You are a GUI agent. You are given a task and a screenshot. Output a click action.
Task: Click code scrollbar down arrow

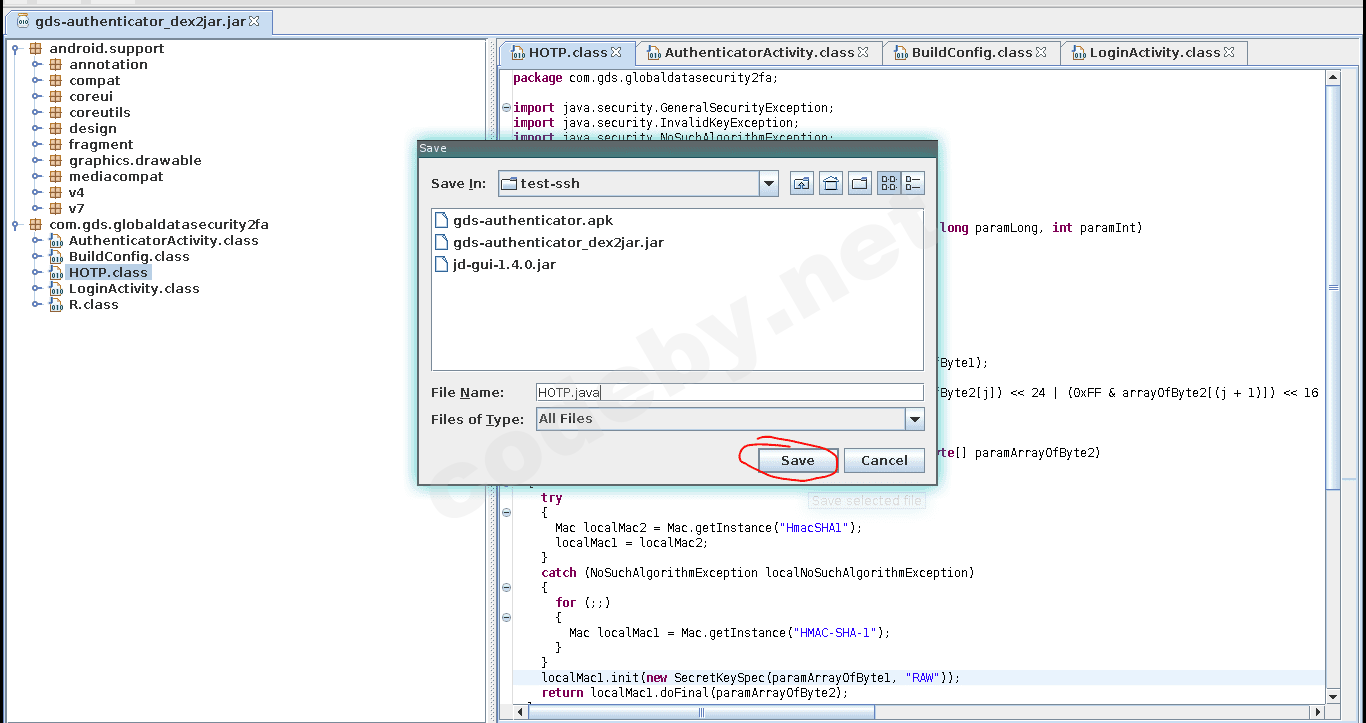[1333, 696]
